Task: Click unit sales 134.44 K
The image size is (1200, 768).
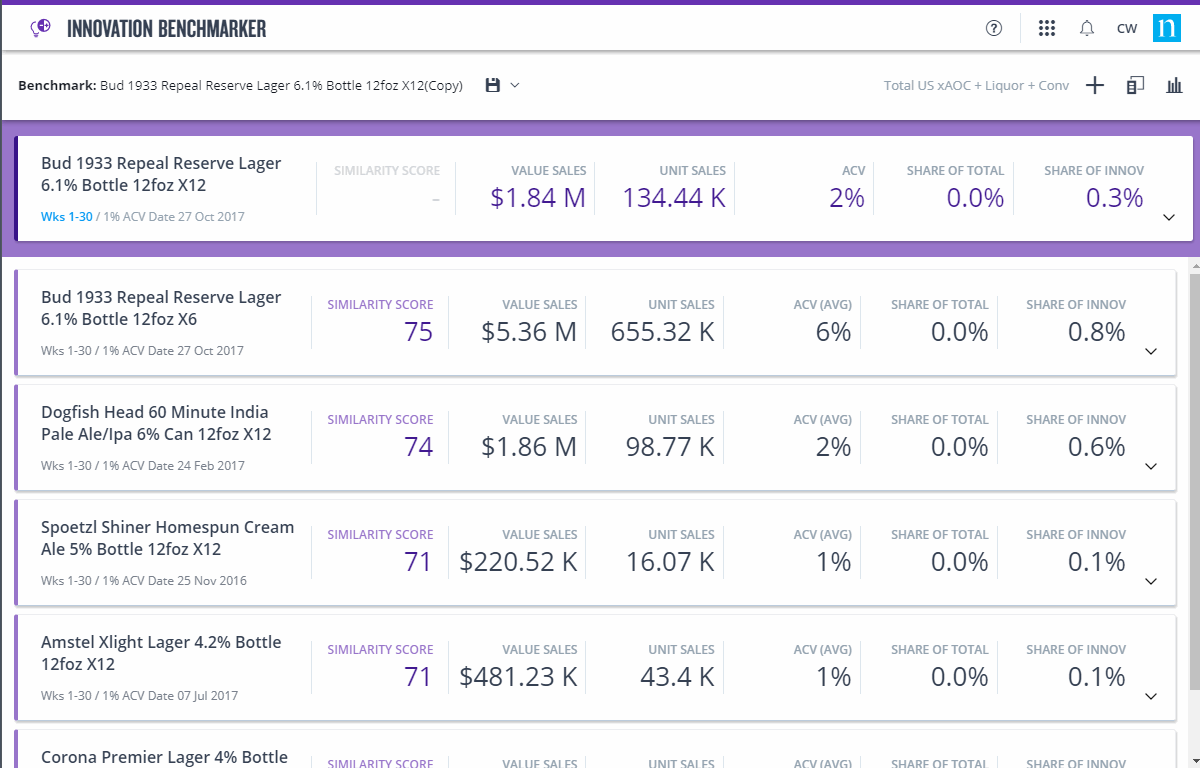Action: (x=674, y=198)
